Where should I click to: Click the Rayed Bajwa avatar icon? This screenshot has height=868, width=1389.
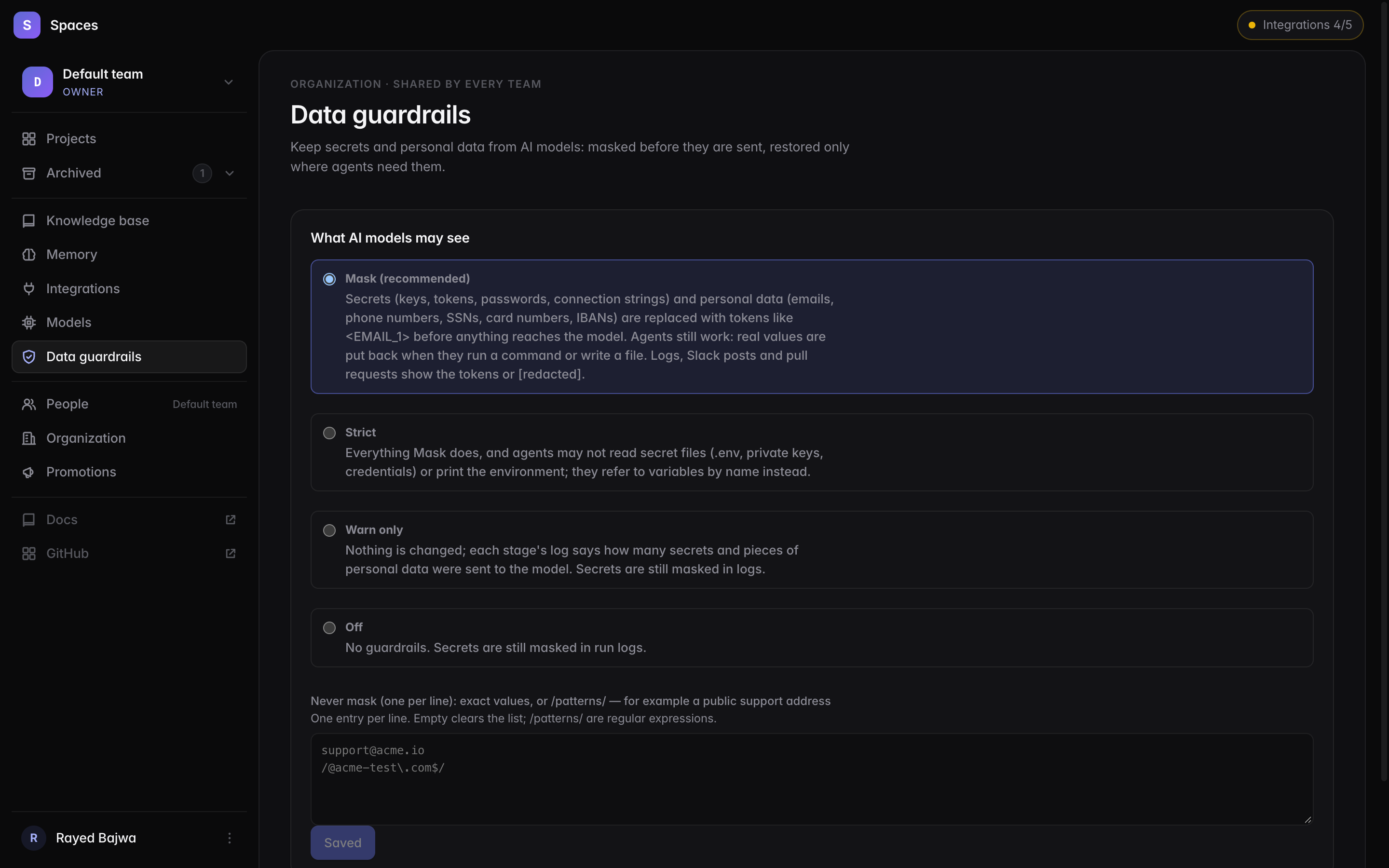[x=34, y=838]
